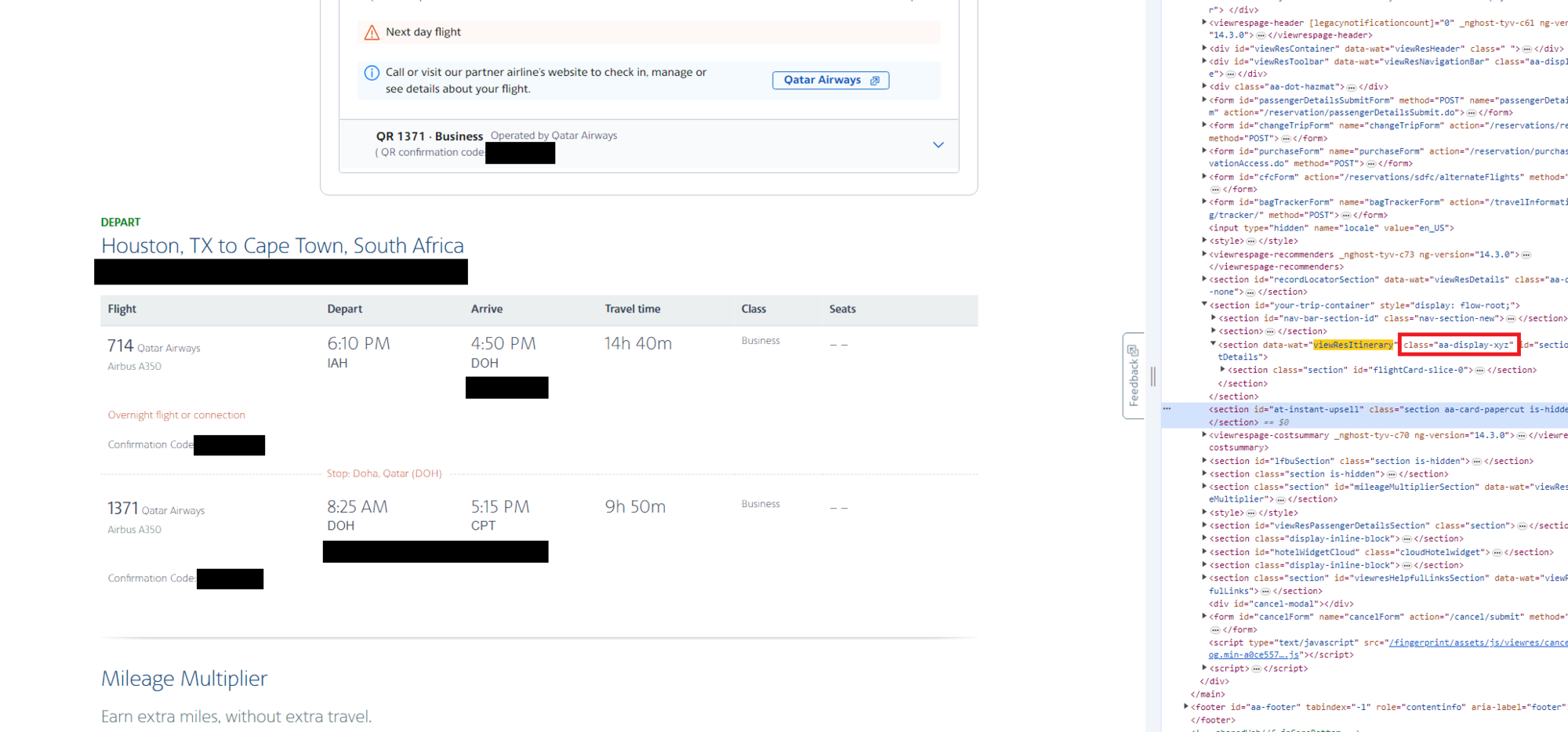
Task: Click the Feedback tab icon
Action: (1133, 351)
